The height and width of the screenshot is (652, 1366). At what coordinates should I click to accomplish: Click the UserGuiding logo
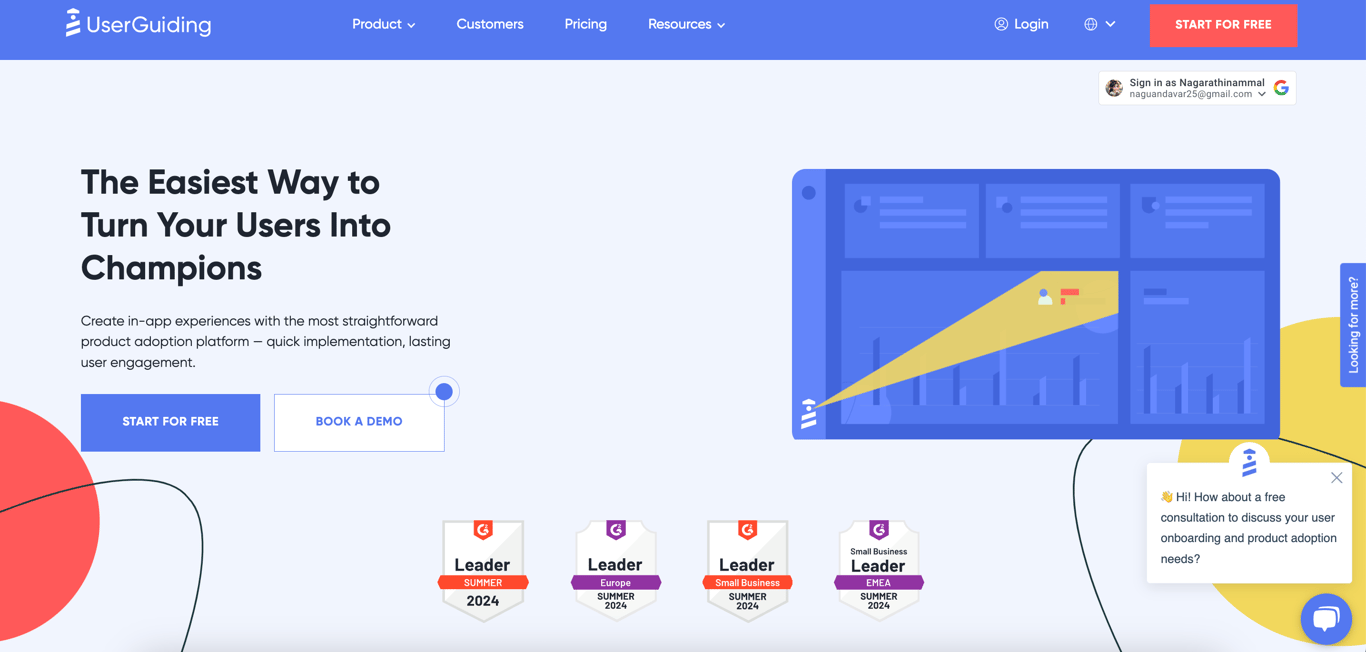pos(138,24)
